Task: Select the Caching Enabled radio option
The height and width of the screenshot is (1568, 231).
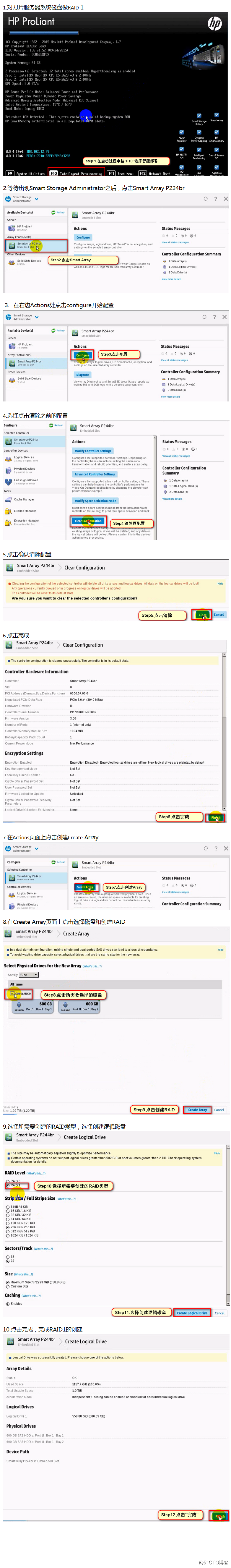Action: [8, 1303]
